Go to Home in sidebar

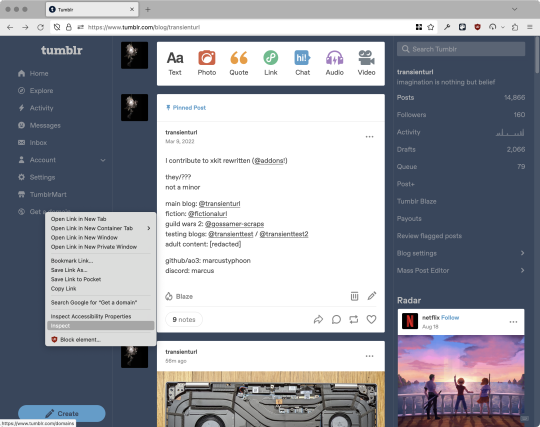coord(33,73)
